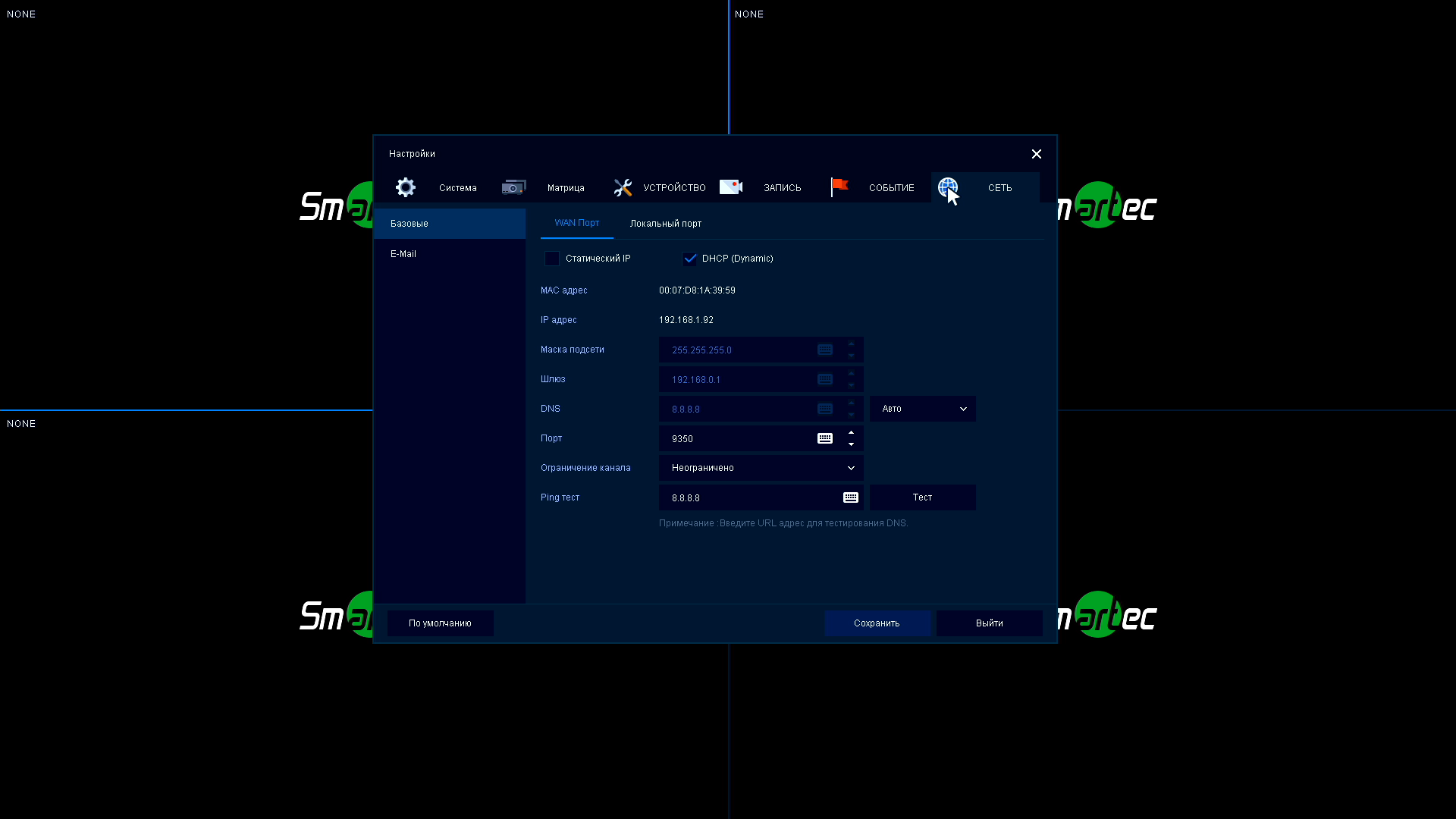1456x819 pixels.
Task: Select the WAN Порт tab
Action: pyautogui.click(x=576, y=223)
